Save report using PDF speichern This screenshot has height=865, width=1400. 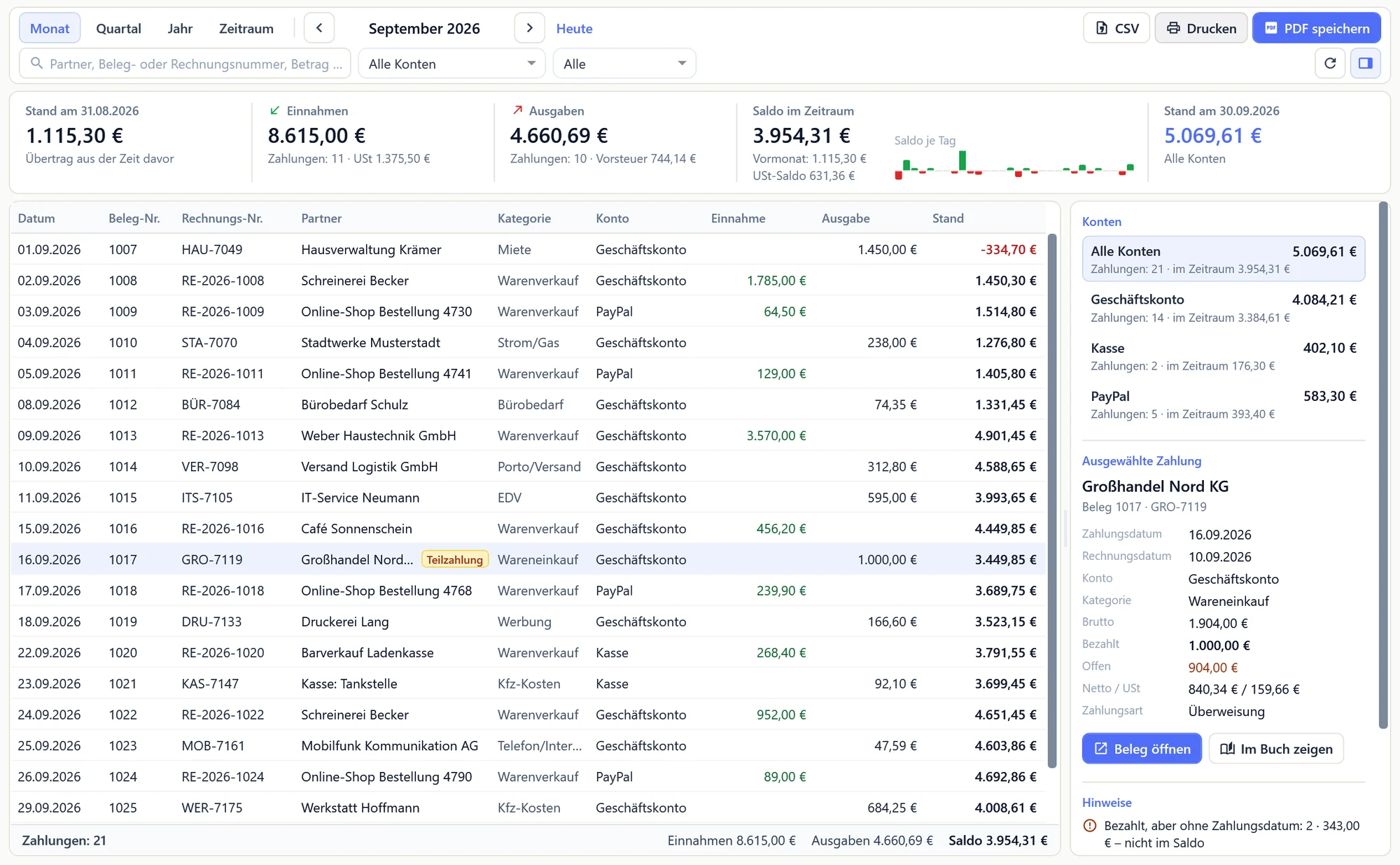click(x=1317, y=28)
